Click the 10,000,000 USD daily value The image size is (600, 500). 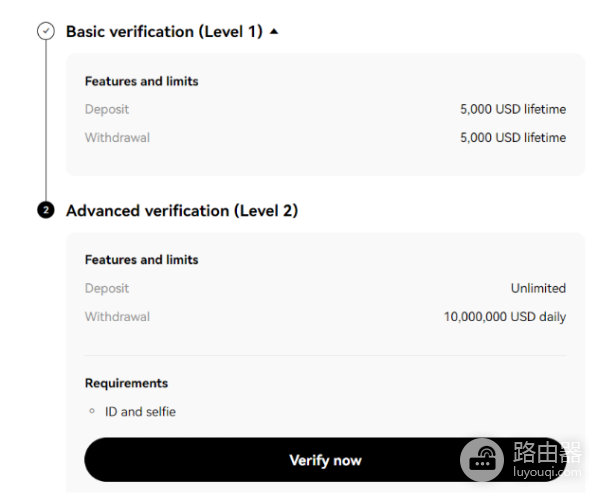[504, 317]
